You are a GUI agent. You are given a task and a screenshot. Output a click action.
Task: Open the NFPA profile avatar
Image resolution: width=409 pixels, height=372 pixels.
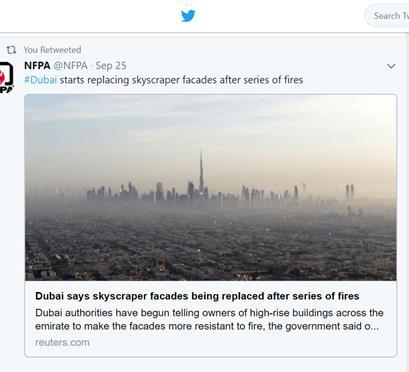coord(6,77)
